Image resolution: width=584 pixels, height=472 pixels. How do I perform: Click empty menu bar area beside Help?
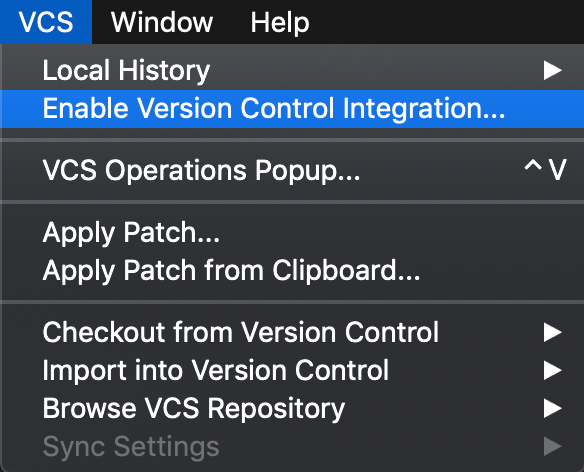point(447,22)
